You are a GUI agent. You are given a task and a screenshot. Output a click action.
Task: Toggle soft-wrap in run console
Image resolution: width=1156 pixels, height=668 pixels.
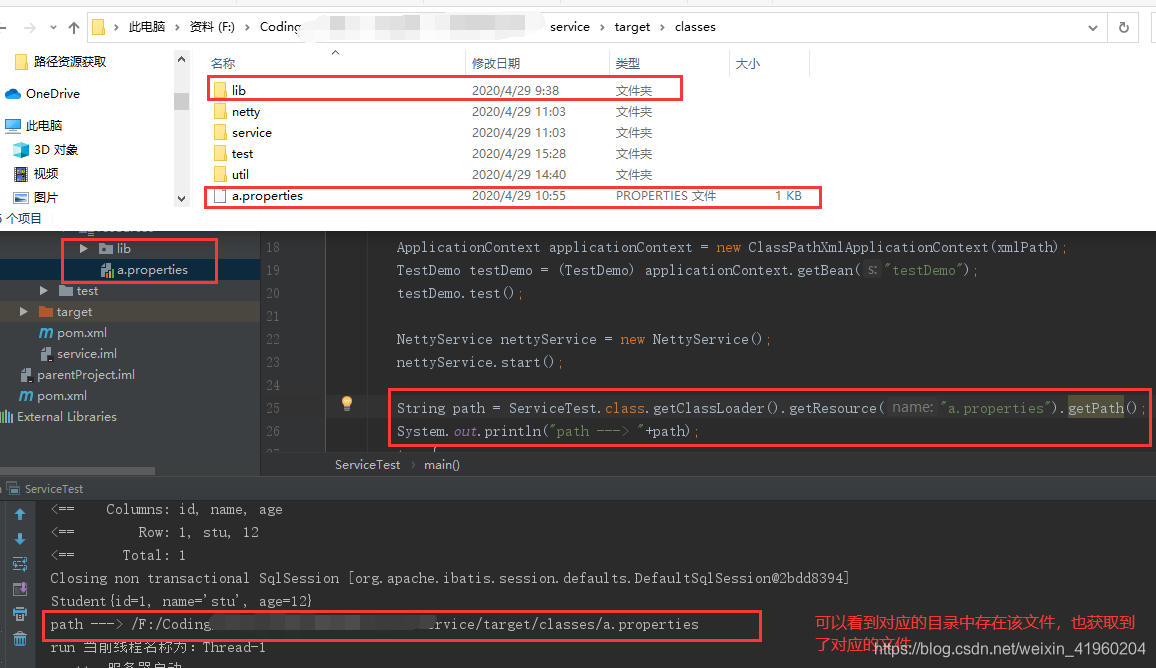click(x=20, y=564)
